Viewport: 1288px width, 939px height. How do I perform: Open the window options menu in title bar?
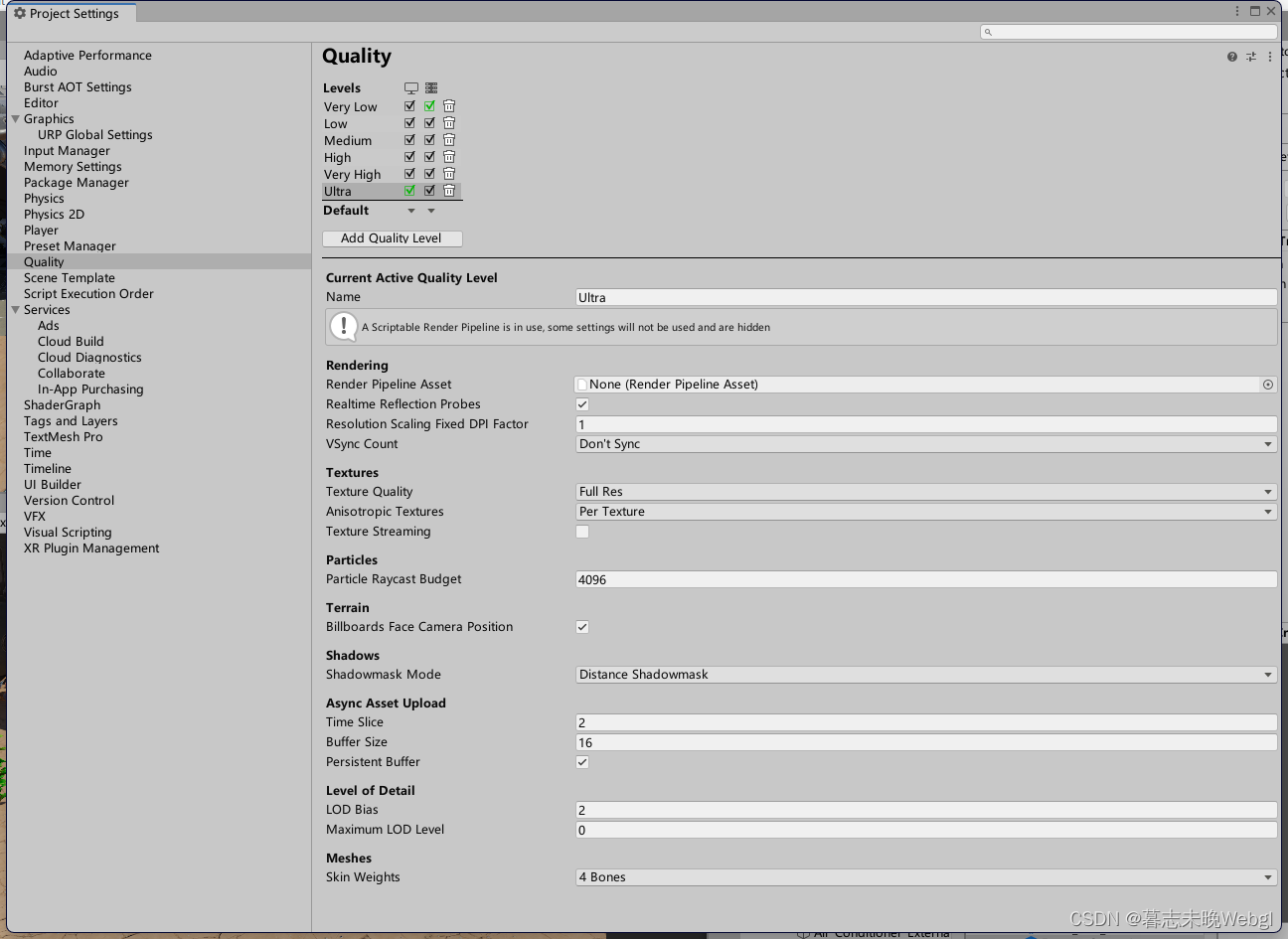click(1237, 11)
